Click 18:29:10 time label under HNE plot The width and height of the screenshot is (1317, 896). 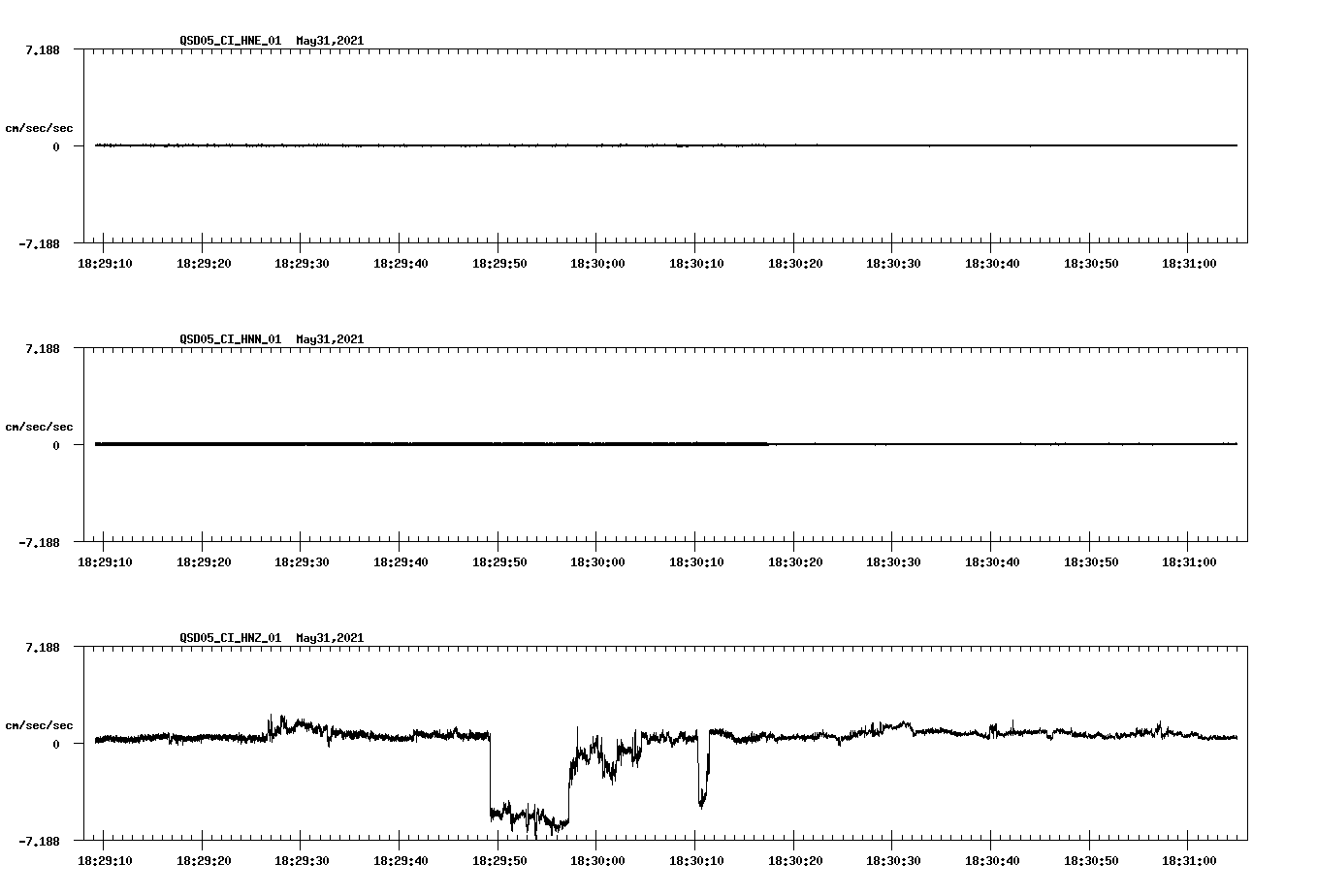coord(104,264)
